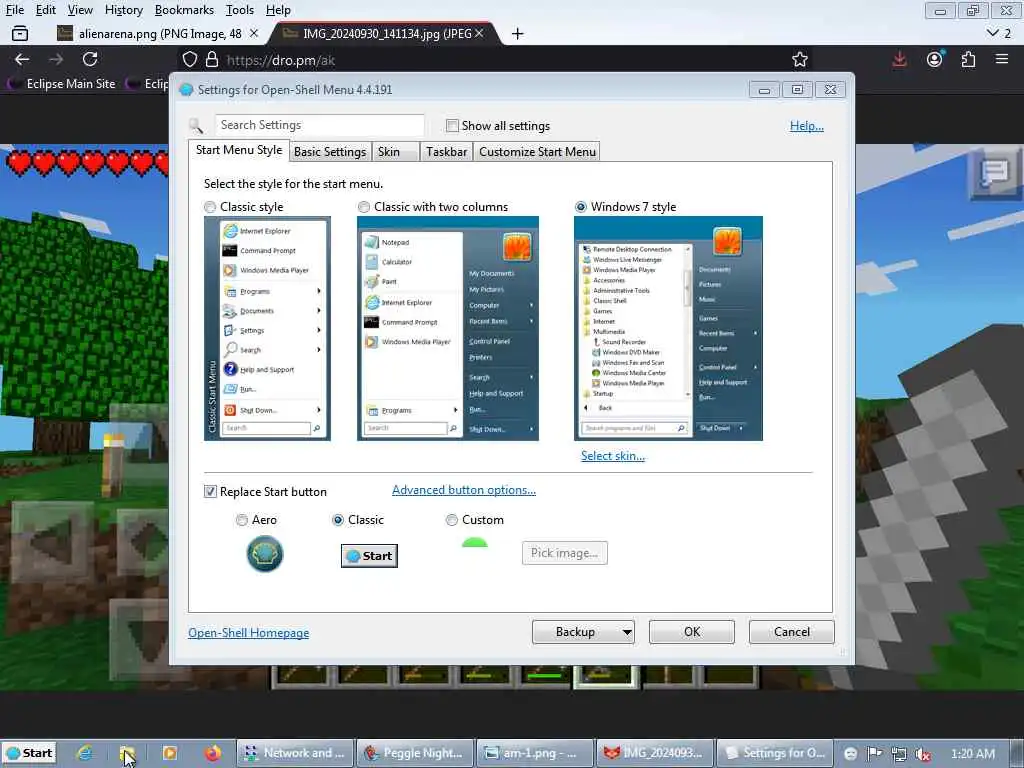Screen dimensions: 1024x768
Task: Click the Aero shell start button image
Action: [x=264, y=554]
